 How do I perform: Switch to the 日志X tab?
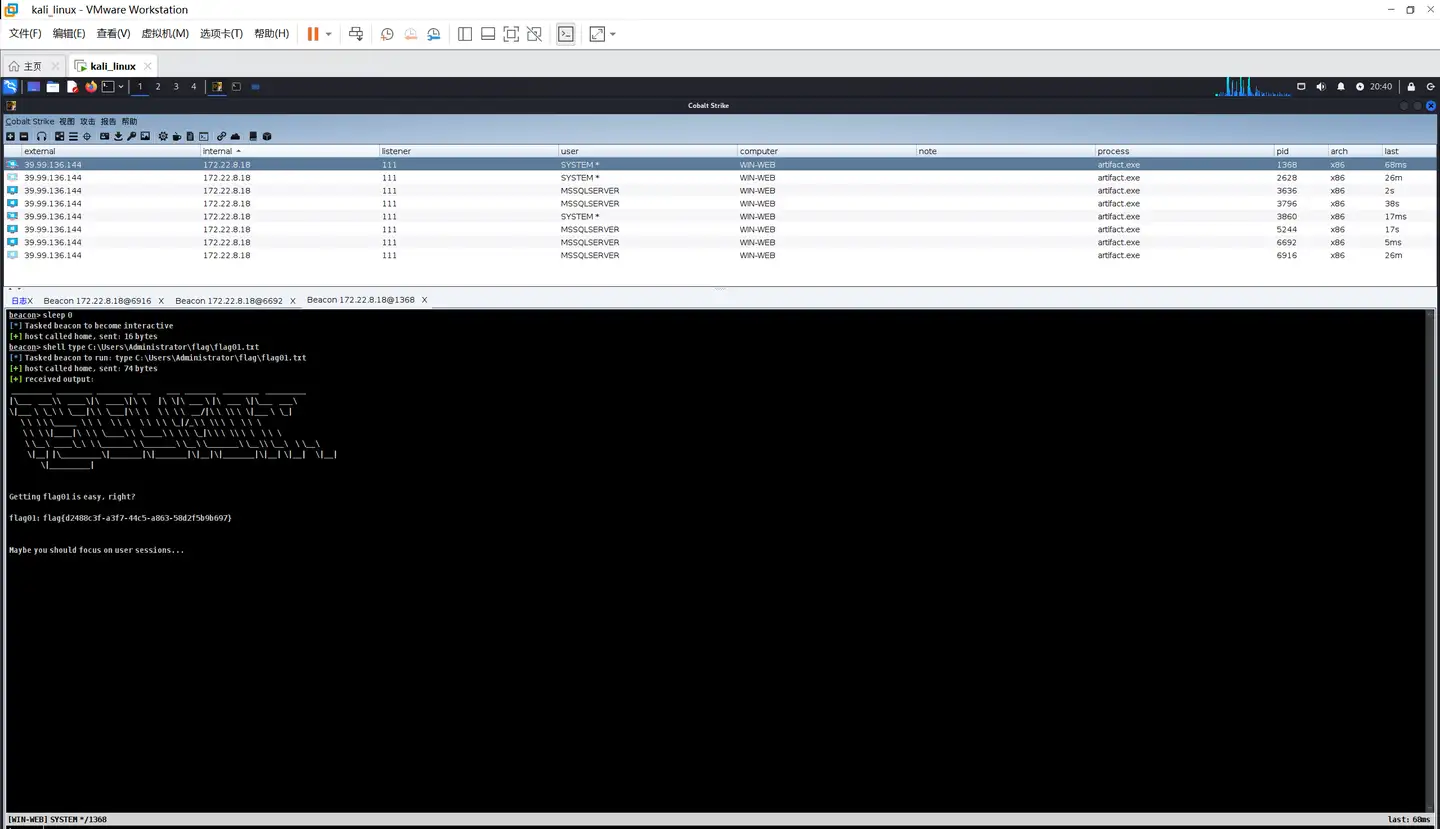click(x=22, y=300)
